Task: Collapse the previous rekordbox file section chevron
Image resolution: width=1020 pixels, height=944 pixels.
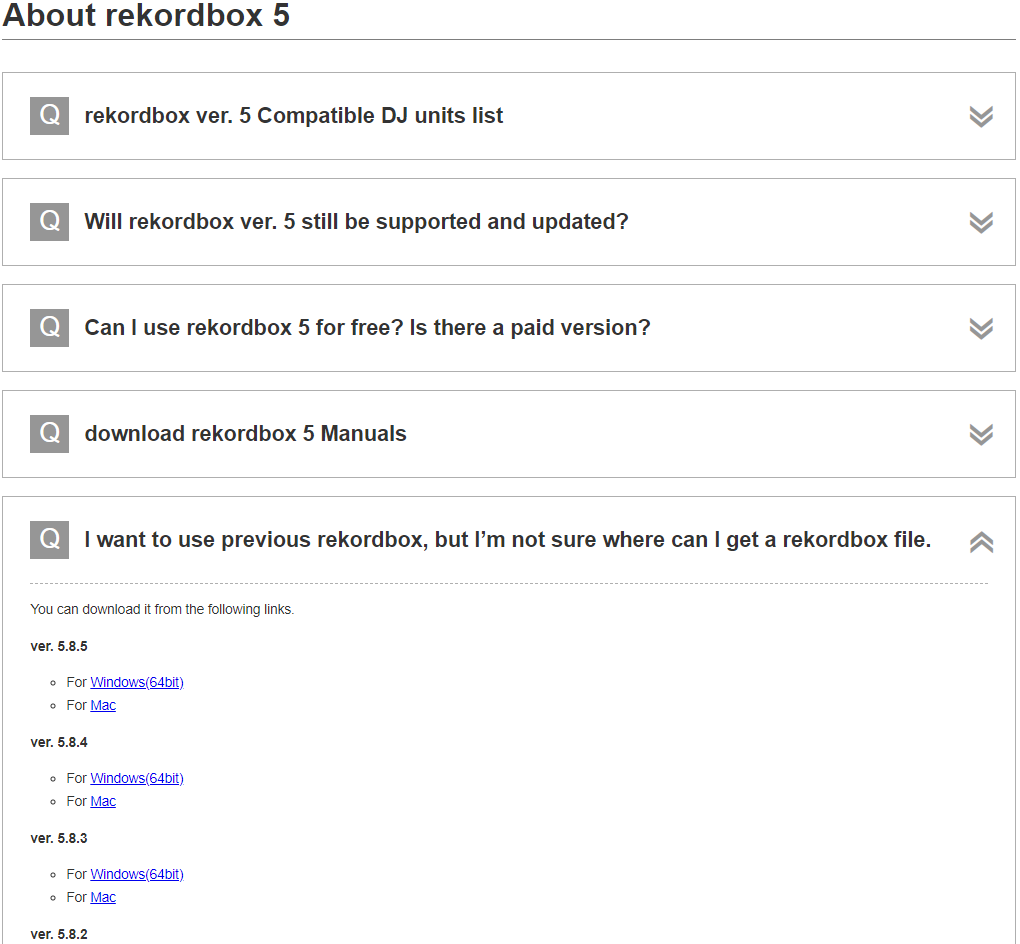Action: 980,542
